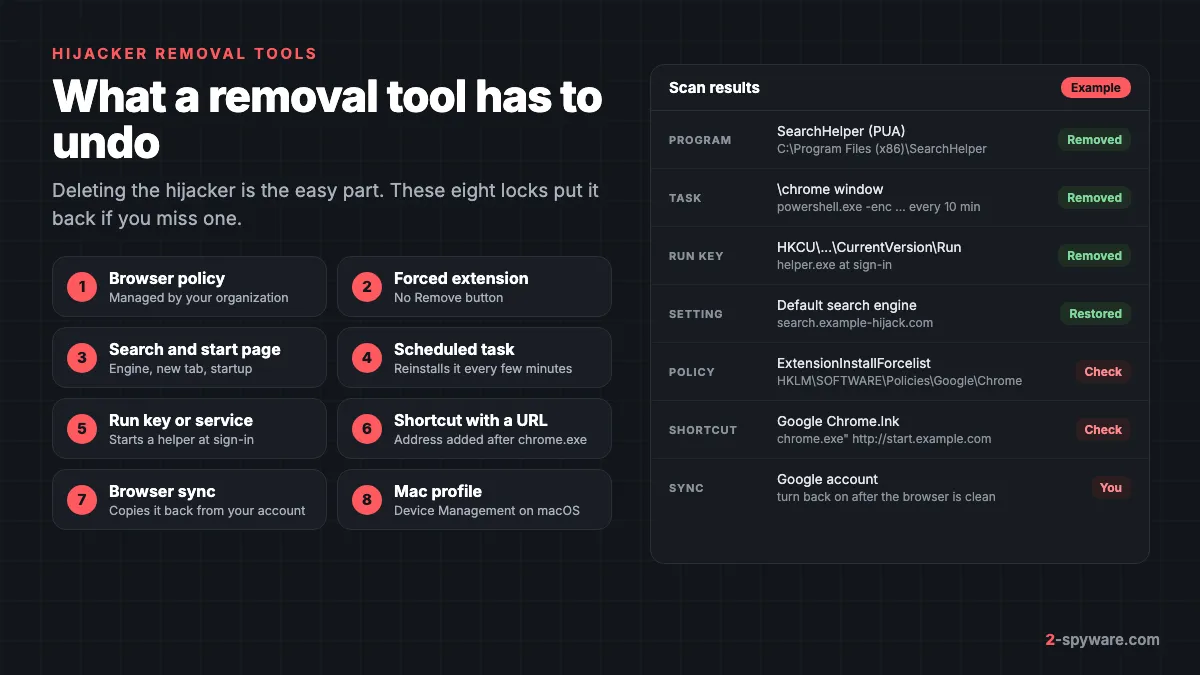Select the Browser policy card title
Screen dimensions: 1200x675
point(167,278)
